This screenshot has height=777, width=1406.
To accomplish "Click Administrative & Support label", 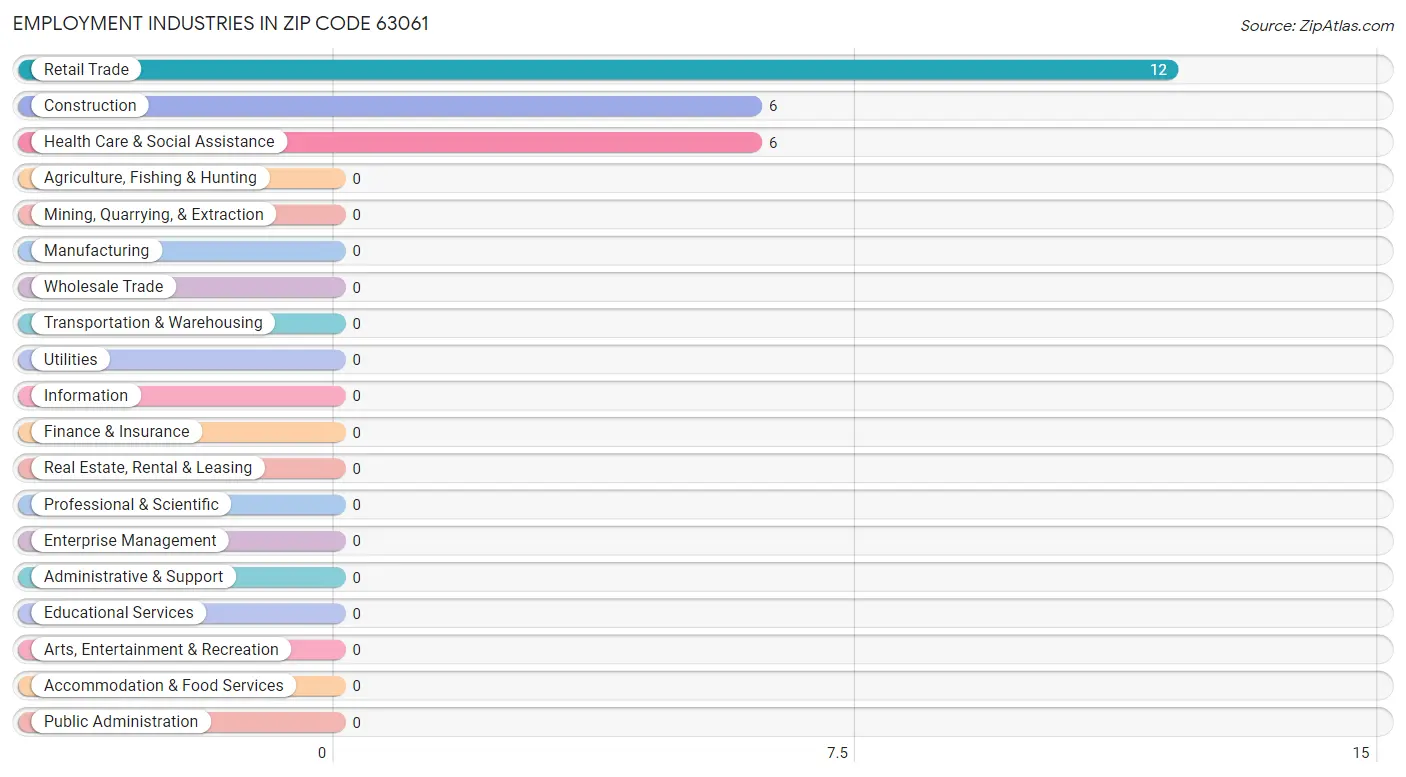I will pos(134,577).
